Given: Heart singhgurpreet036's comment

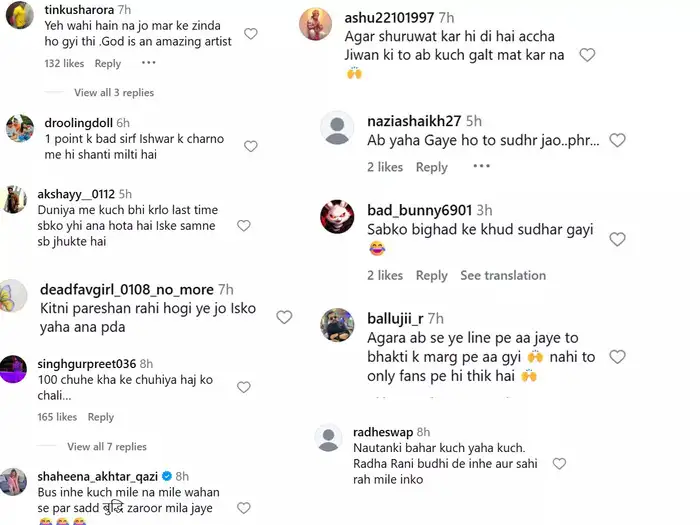Looking at the screenshot, I should pos(243,386).
